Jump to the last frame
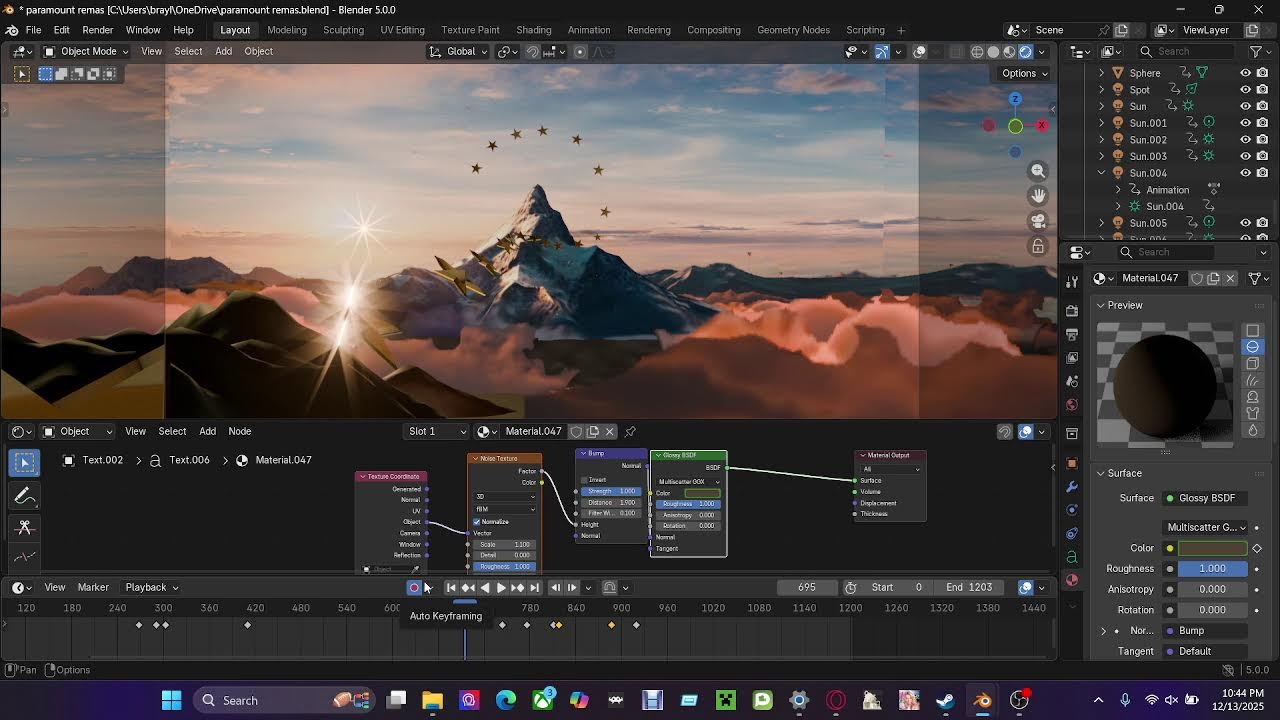The image size is (1280, 720). click(534, 588)
